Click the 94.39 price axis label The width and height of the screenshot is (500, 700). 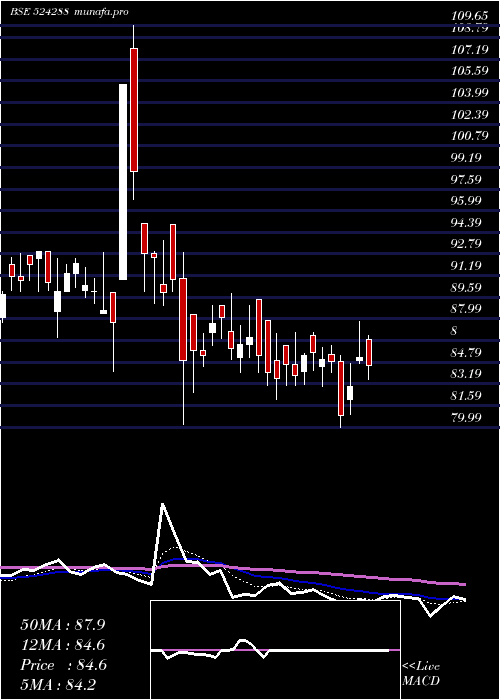[x=467, y=222]
